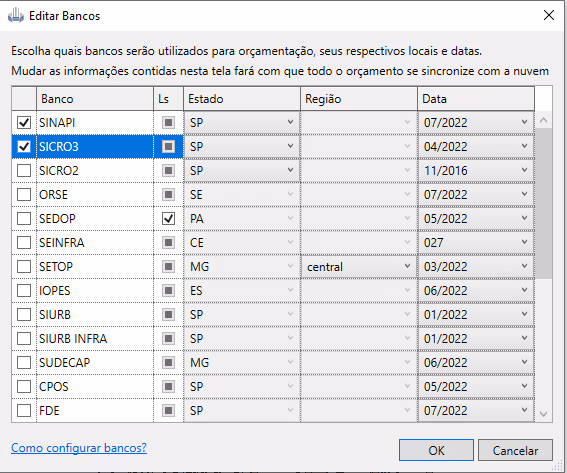Click the Editar Bancos window app icon
567x473 pixels.
click(16, 16)
